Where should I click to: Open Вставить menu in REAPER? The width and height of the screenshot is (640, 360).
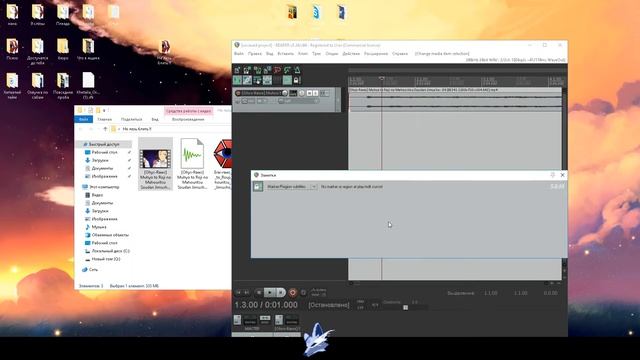tap(285, 54)
